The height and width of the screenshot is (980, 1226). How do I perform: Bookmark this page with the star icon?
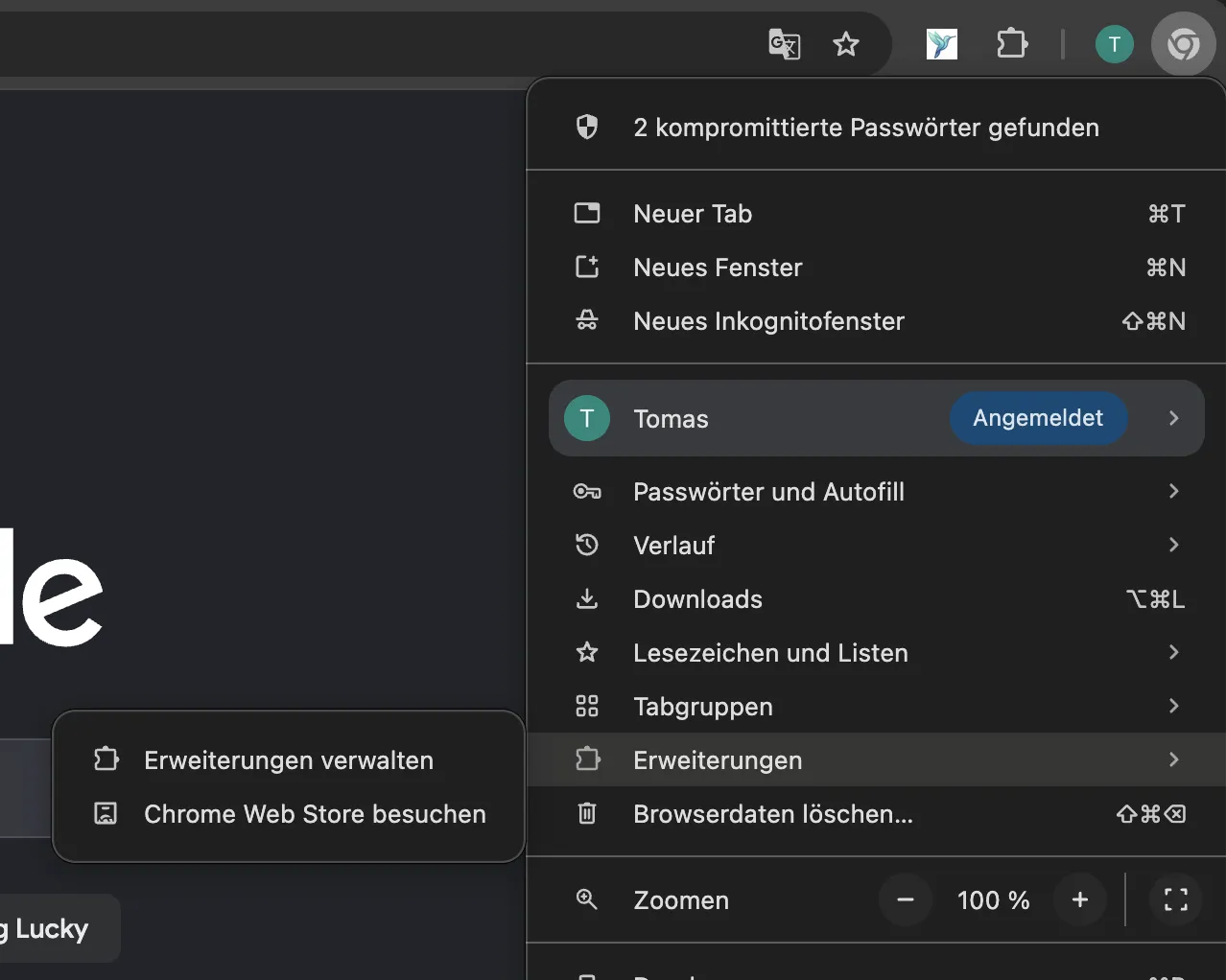pos(845,44)
